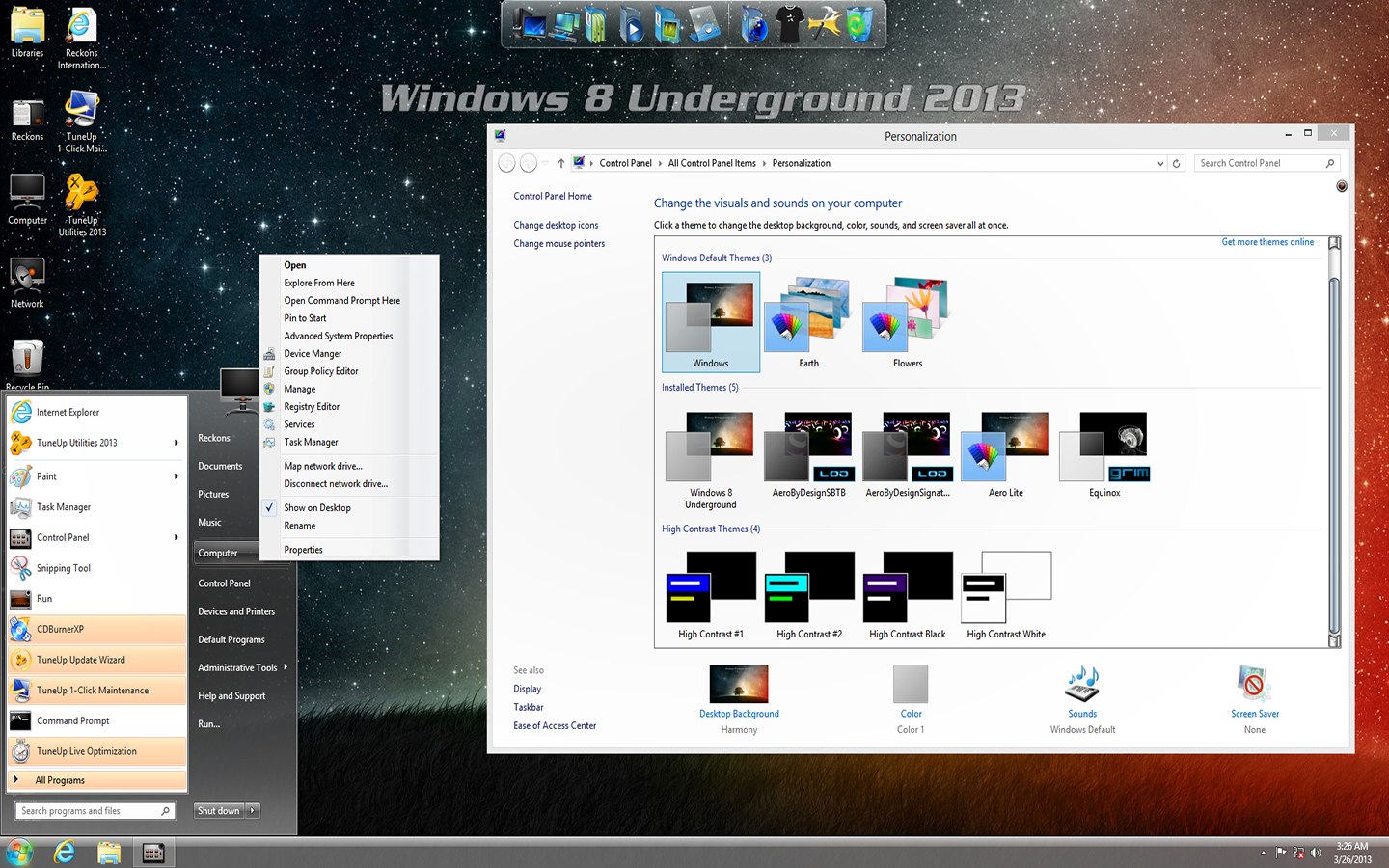Click the themes list vertical scrollbar
The image size is (1389, 868).
[x=1335, y=442]
